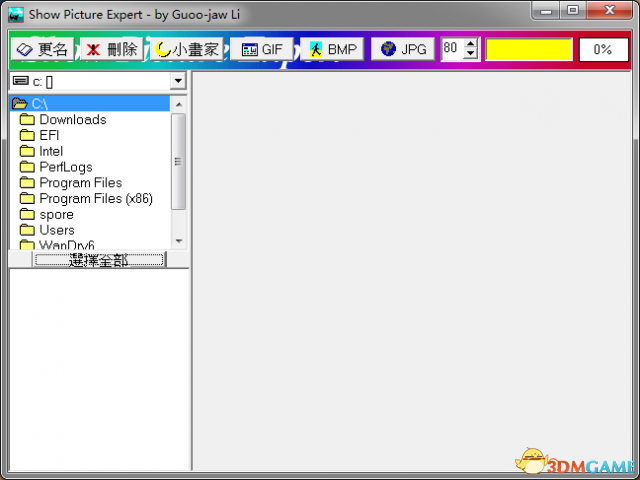Viewport: 640px width, 480px height.
Task: Maximize the Show Picture Expert window
Action: click(x=573, y=11)
